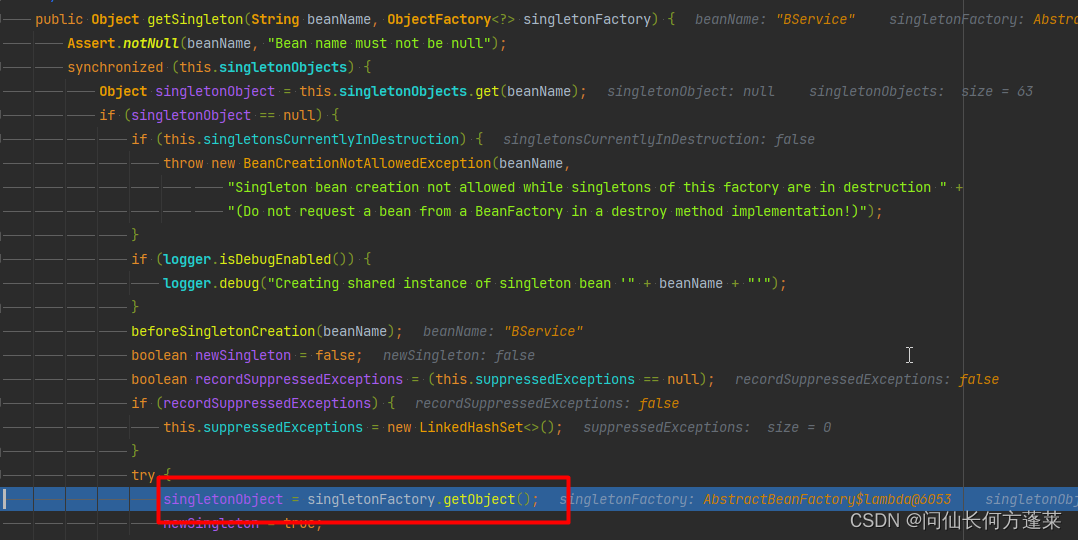Click the LinkedHashSet constructor
Viewport: 1078px width, 540px height.
(471, 428)
